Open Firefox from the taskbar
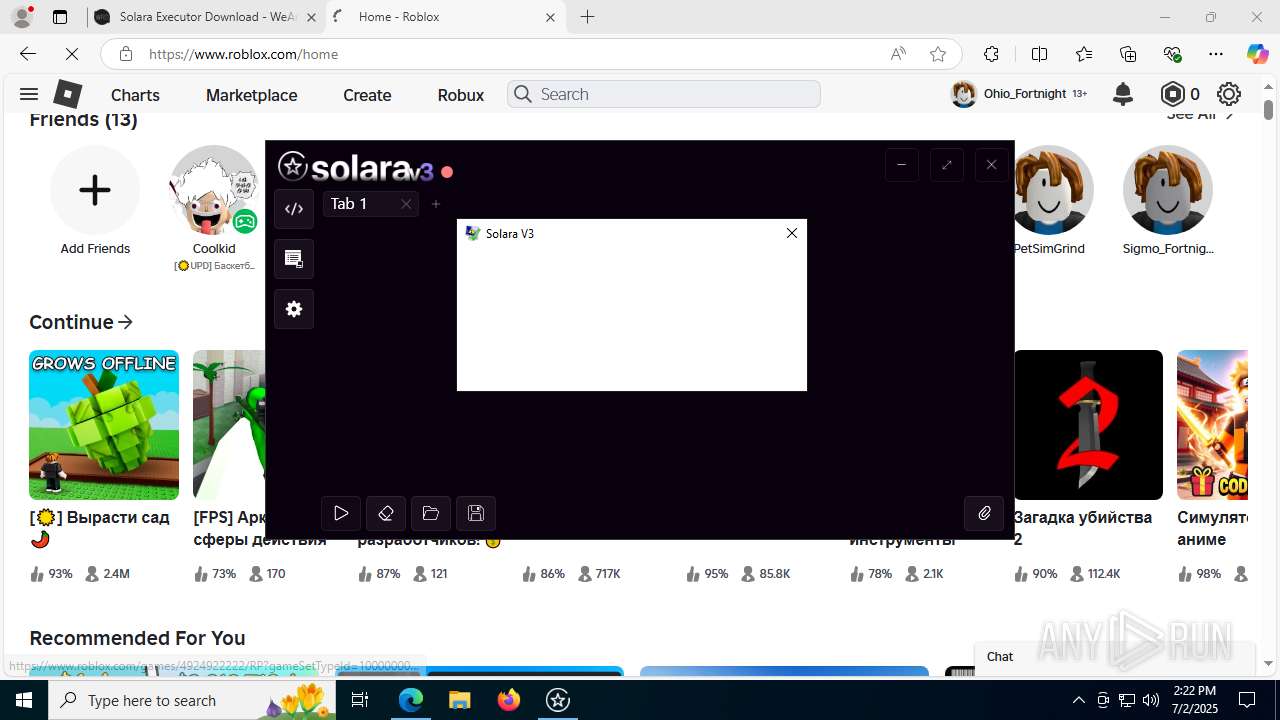Image resolution: width=1280 pixels, height=720 pixels. tap(509, 700)
